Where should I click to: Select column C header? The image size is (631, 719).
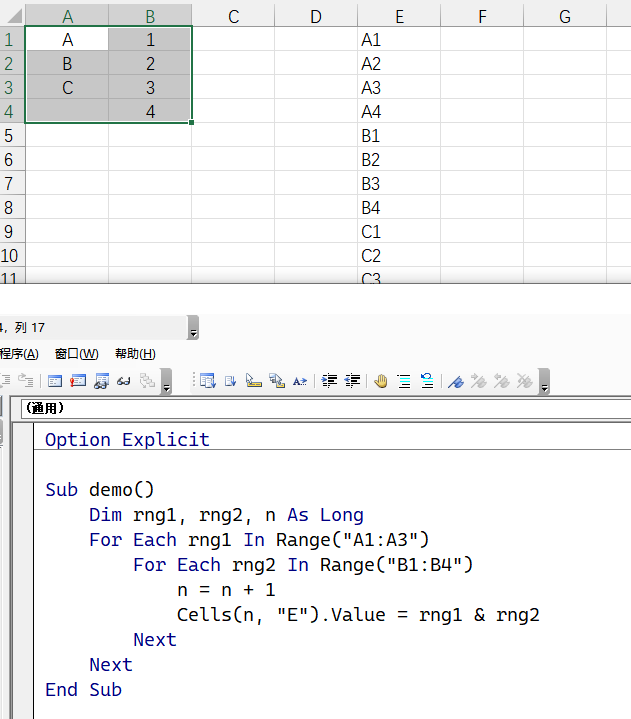233,17
